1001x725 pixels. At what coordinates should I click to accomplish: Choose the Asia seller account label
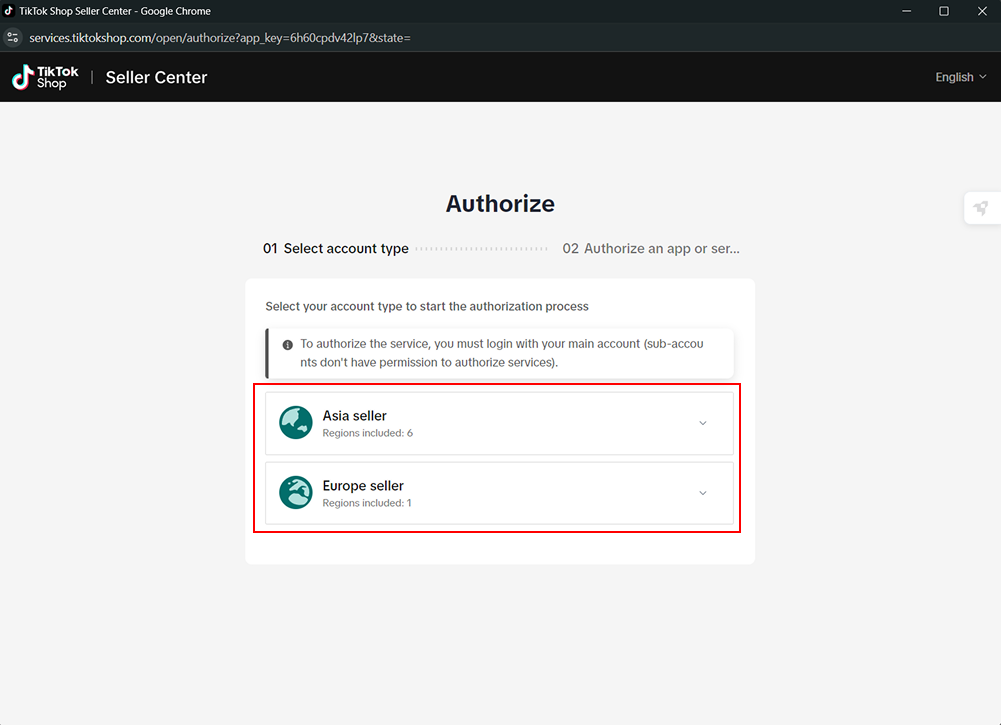355,416
